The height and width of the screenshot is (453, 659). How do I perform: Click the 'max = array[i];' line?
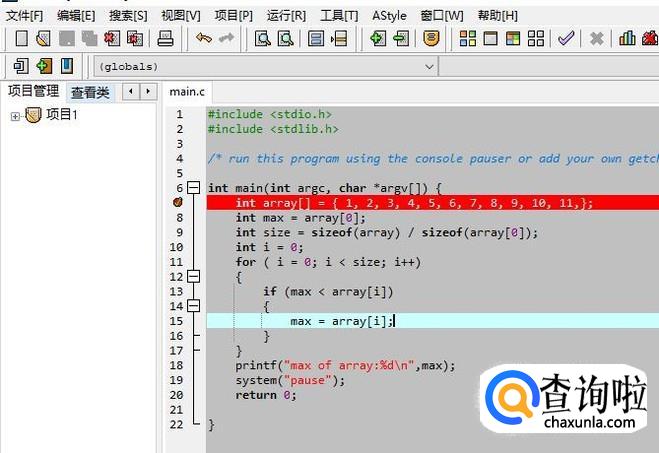[x=433, y=321]
